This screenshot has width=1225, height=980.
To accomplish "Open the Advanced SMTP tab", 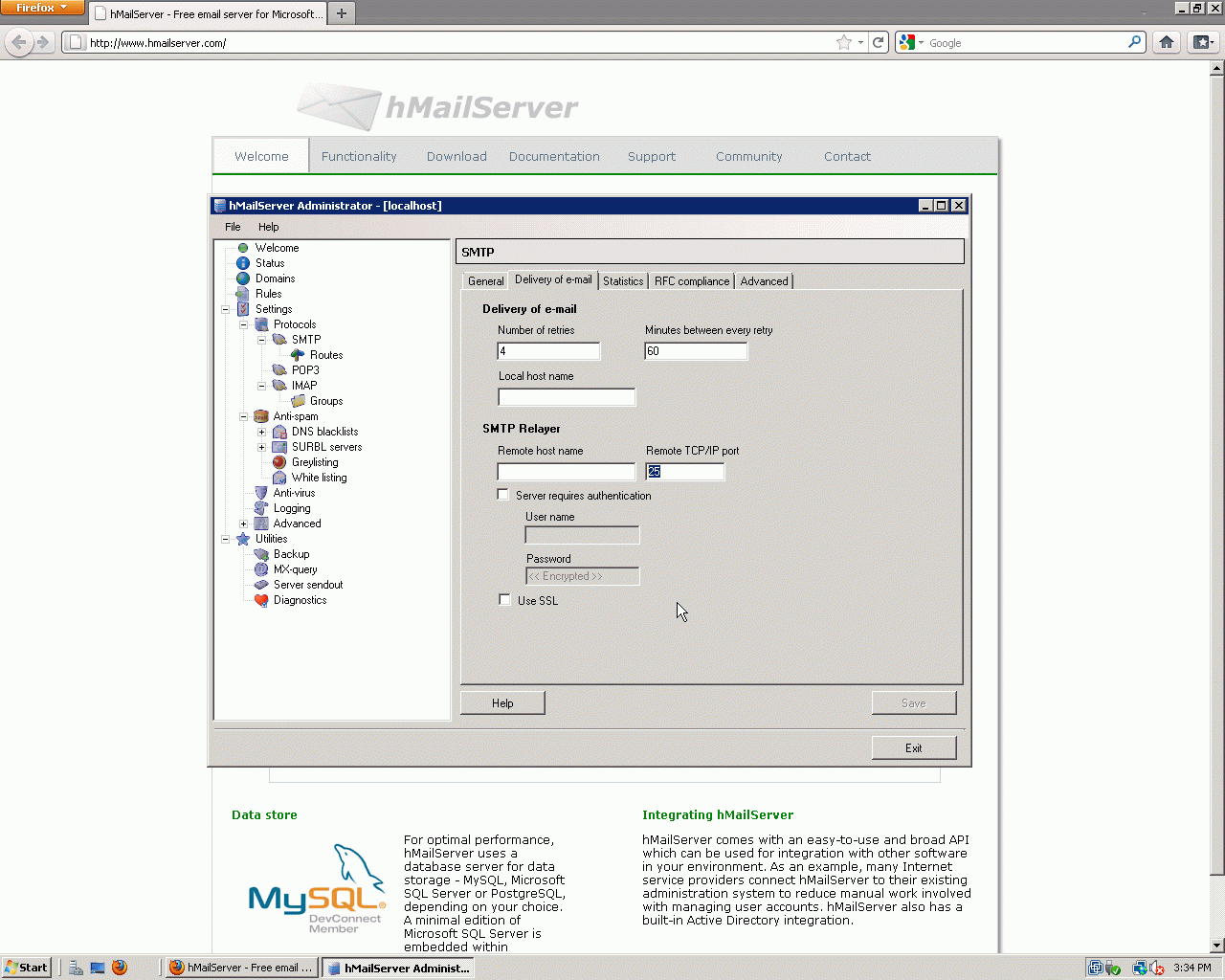I will [x=765, y=281].
